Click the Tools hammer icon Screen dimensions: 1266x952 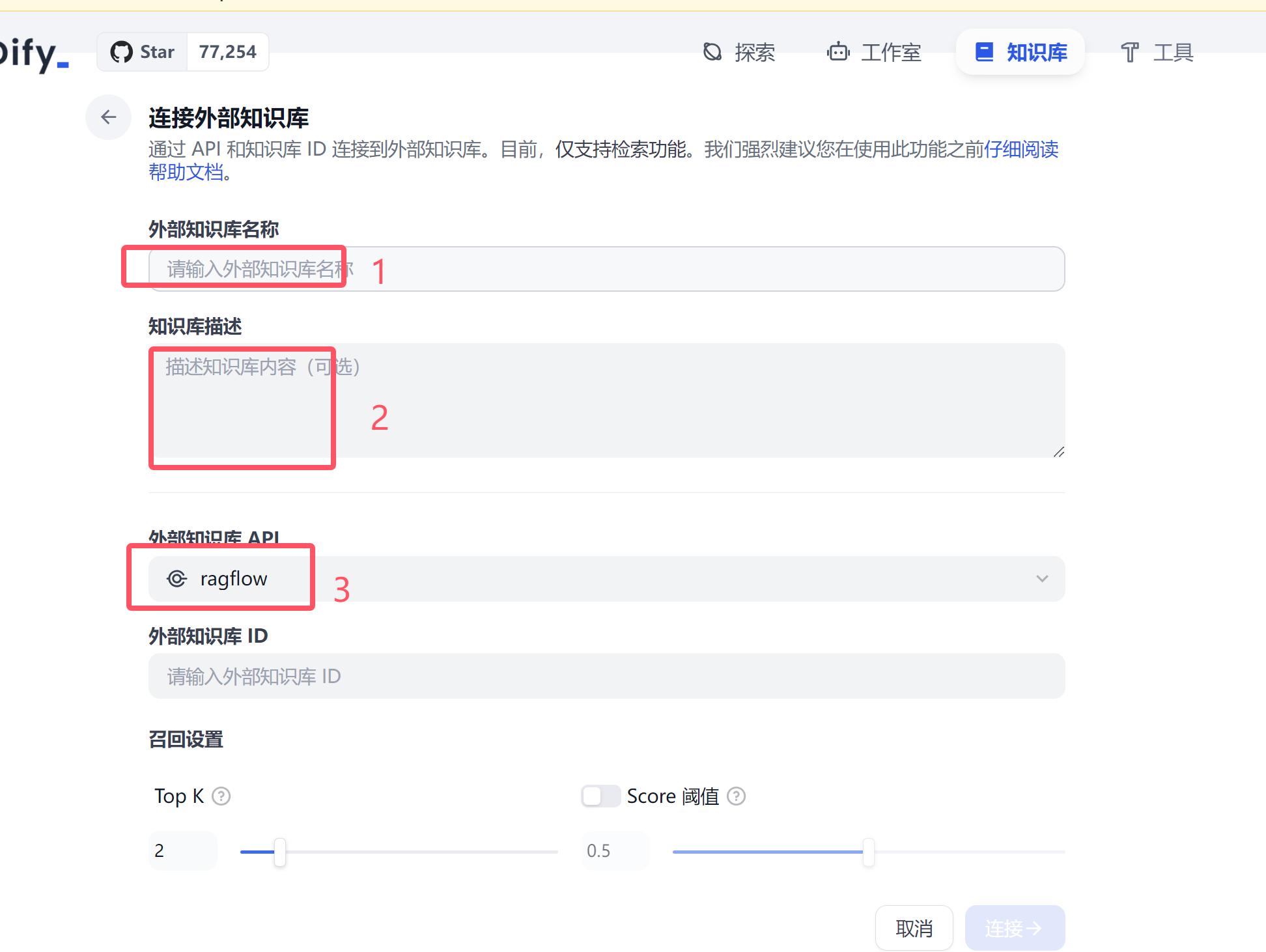(x=1130, y=52)
